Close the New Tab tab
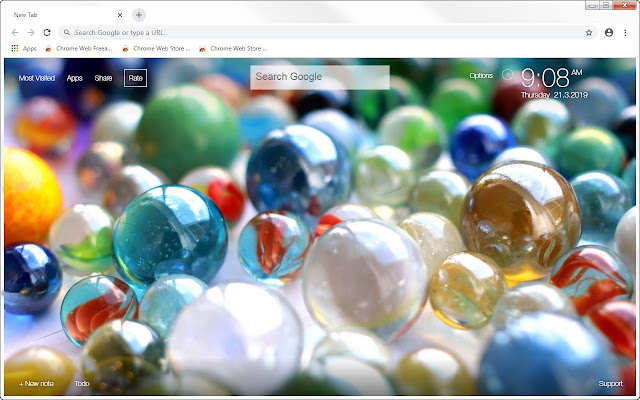 coord(120,15)
